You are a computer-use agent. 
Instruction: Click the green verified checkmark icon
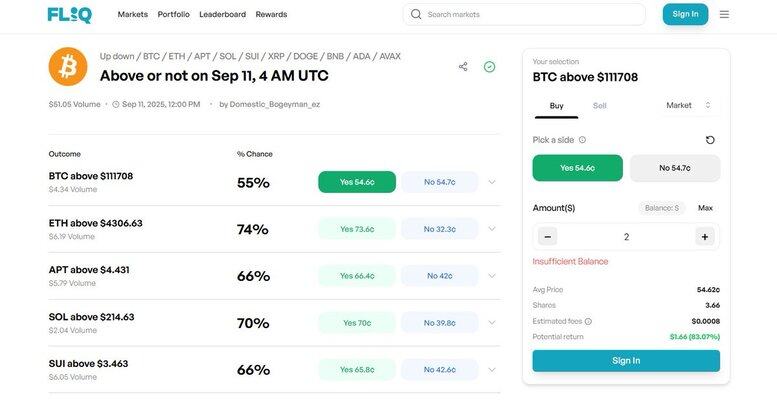point(490,66)
